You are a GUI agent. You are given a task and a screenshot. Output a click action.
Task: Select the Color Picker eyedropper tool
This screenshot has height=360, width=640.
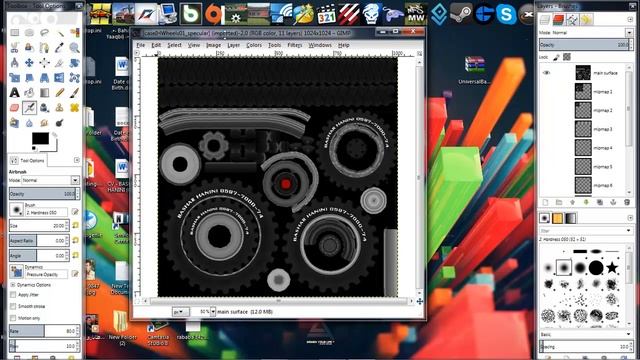60,48
